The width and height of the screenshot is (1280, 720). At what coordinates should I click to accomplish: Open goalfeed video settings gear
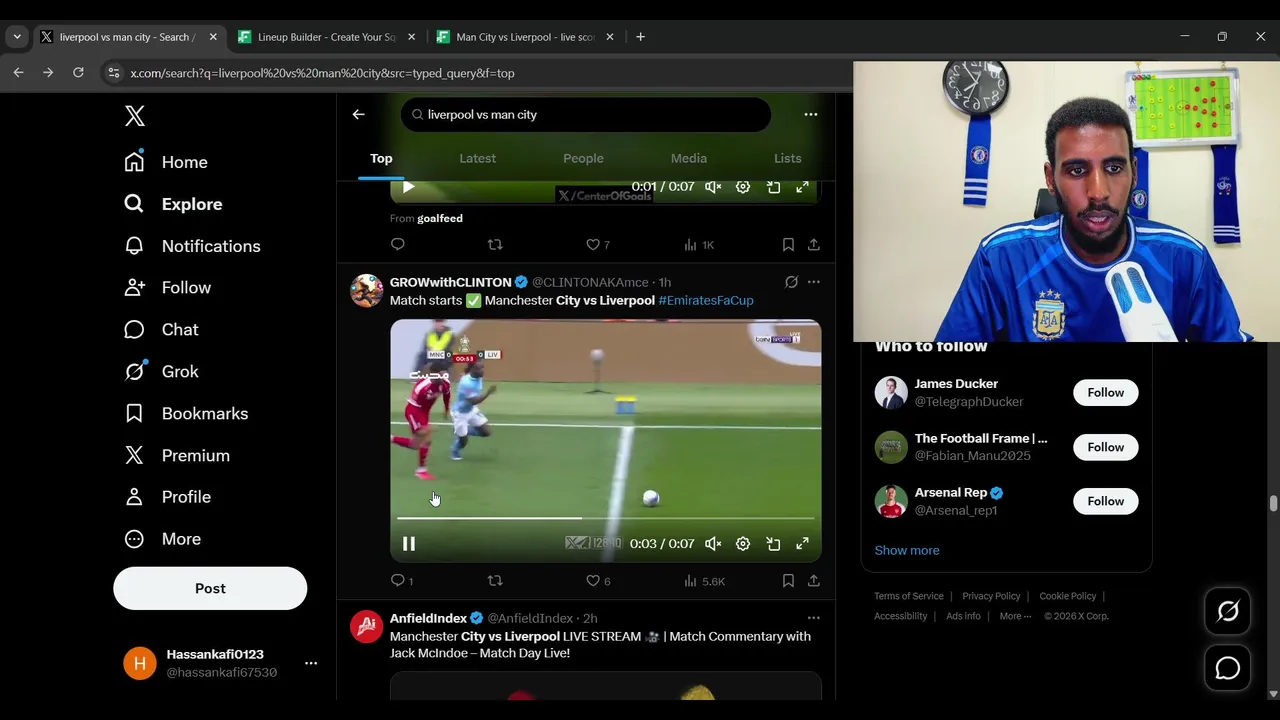point(743,187)
